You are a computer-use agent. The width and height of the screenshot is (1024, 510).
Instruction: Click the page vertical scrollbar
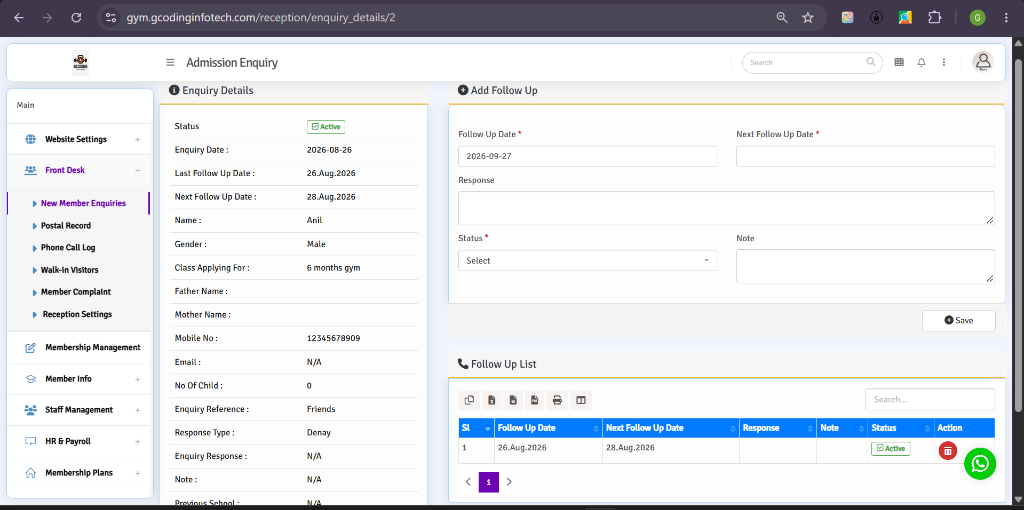pyautogui.click(x=1017, y=235)
